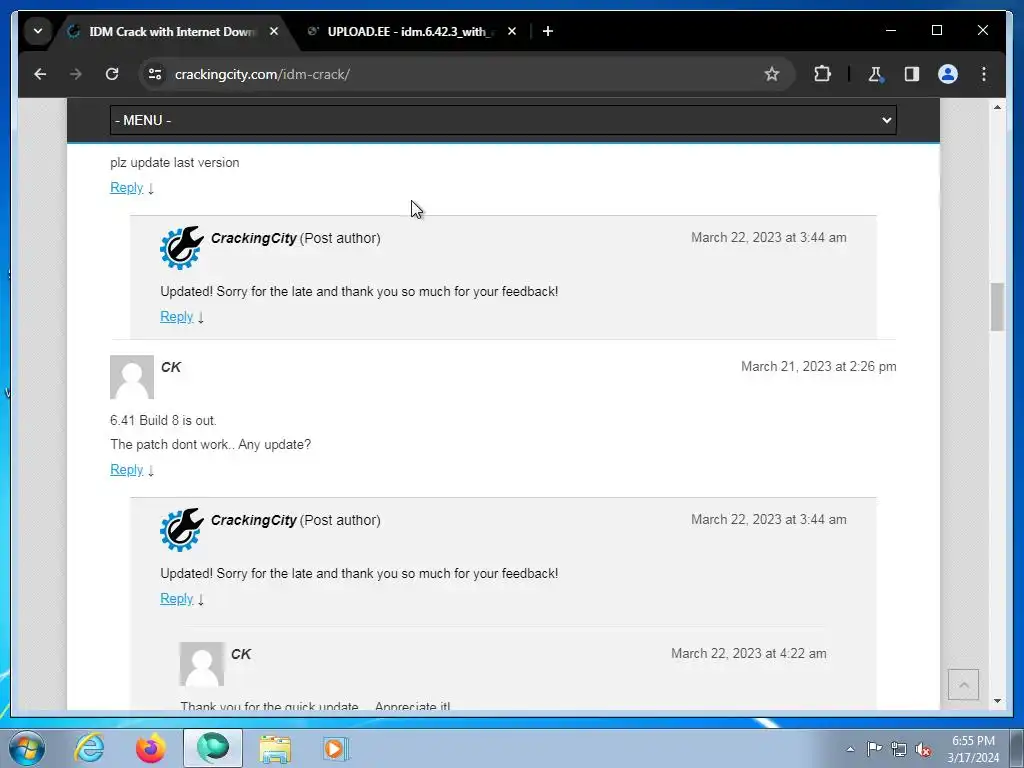Click CK's avatar dated March 21, 2023

pos(132,377)
